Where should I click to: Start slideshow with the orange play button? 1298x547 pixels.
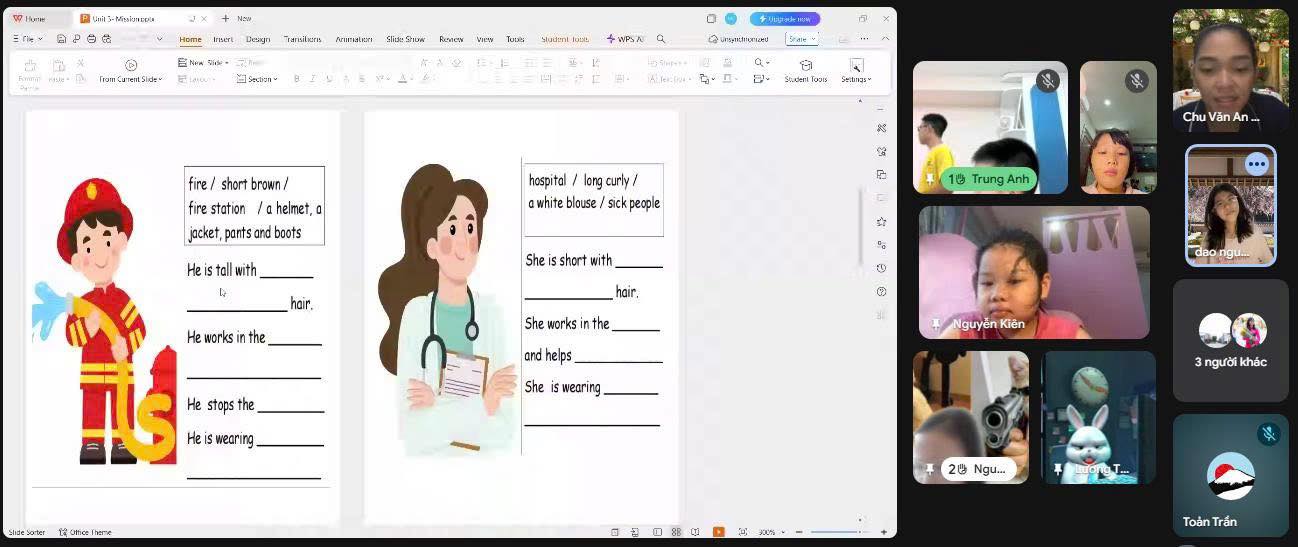point(718,532)
